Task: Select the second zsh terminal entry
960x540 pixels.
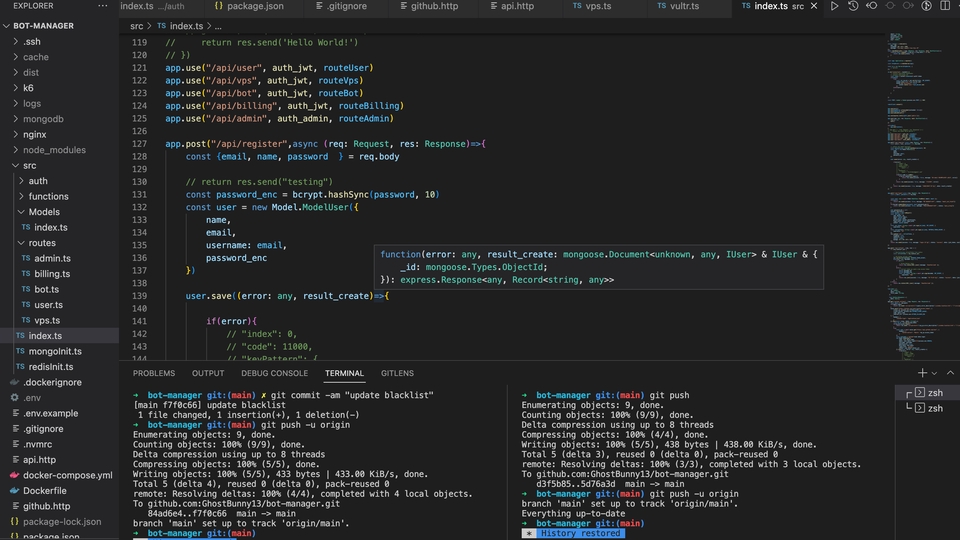Action: point(928,408)
